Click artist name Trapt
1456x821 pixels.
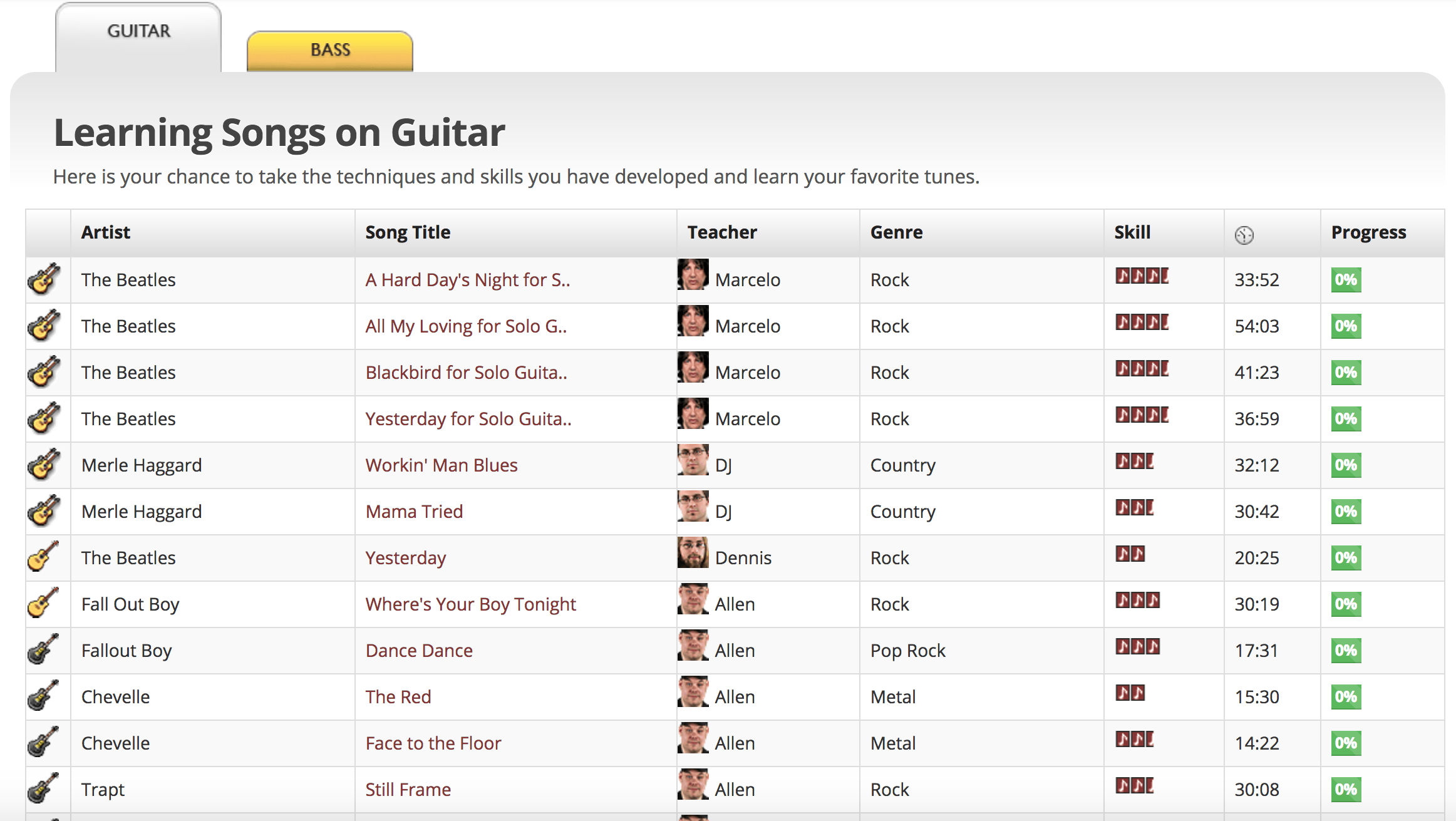click(x=103, y=790)
